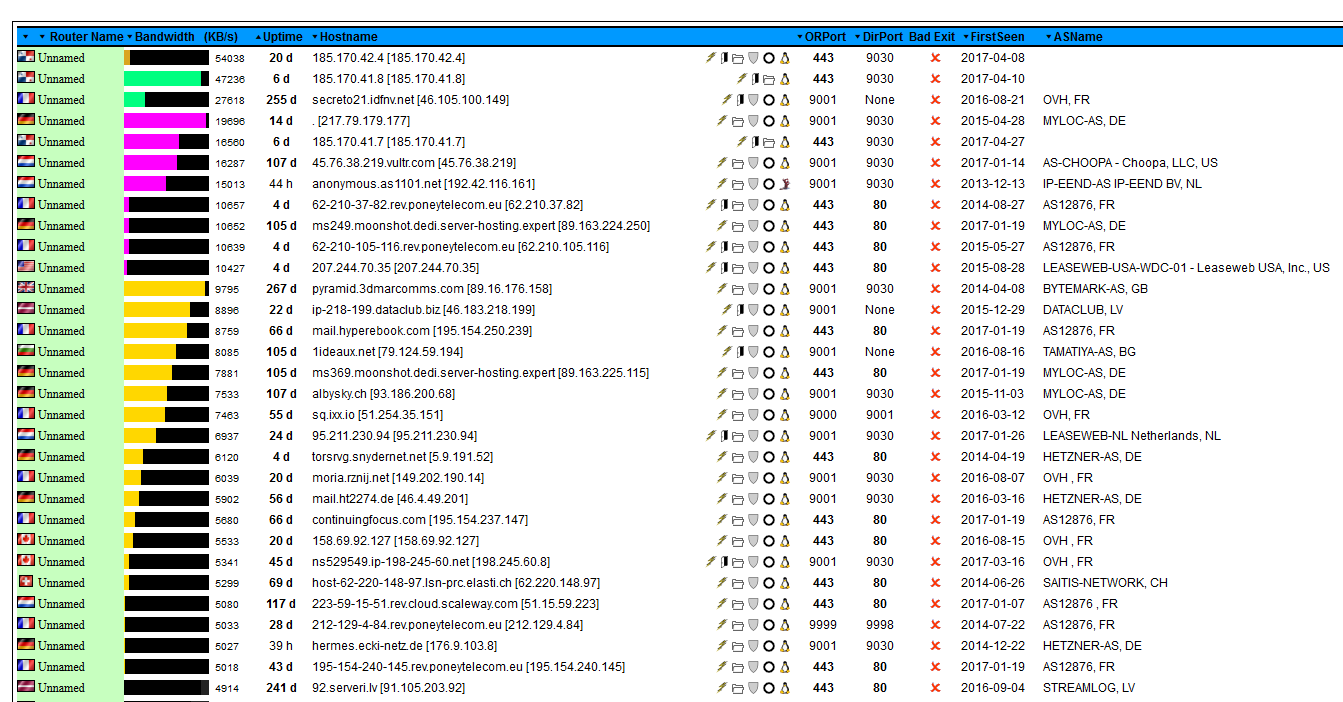Click the BSD daemon icon for anonymous.as1101.net
The width and height of the screenshot is (1343, 702).
click(x=786, y=184)
